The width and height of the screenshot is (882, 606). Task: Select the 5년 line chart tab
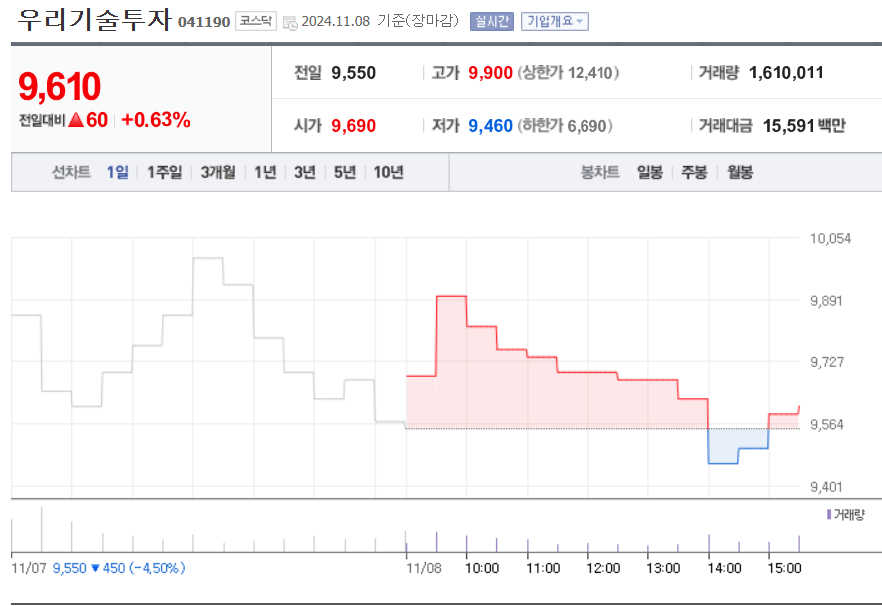coord(345,172)
